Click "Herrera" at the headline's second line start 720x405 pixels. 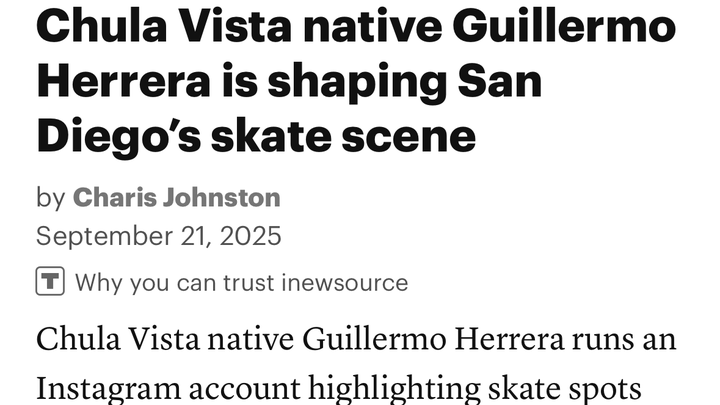coord(119,80)
